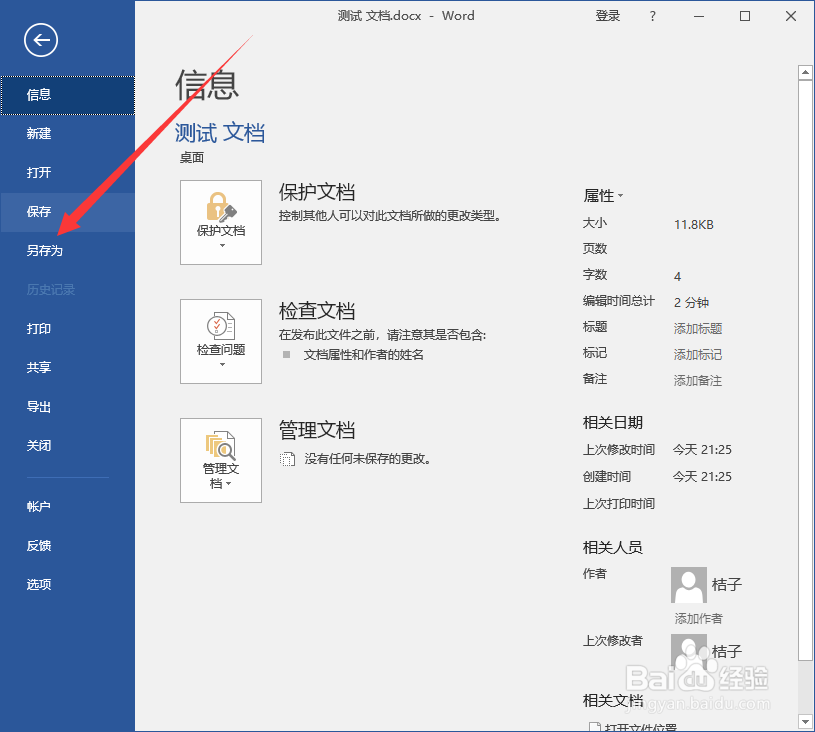Select 另存为 (Save As) in the sidebar
The image size is (815, 732).
pyautogui.click(x=44, y=250)
